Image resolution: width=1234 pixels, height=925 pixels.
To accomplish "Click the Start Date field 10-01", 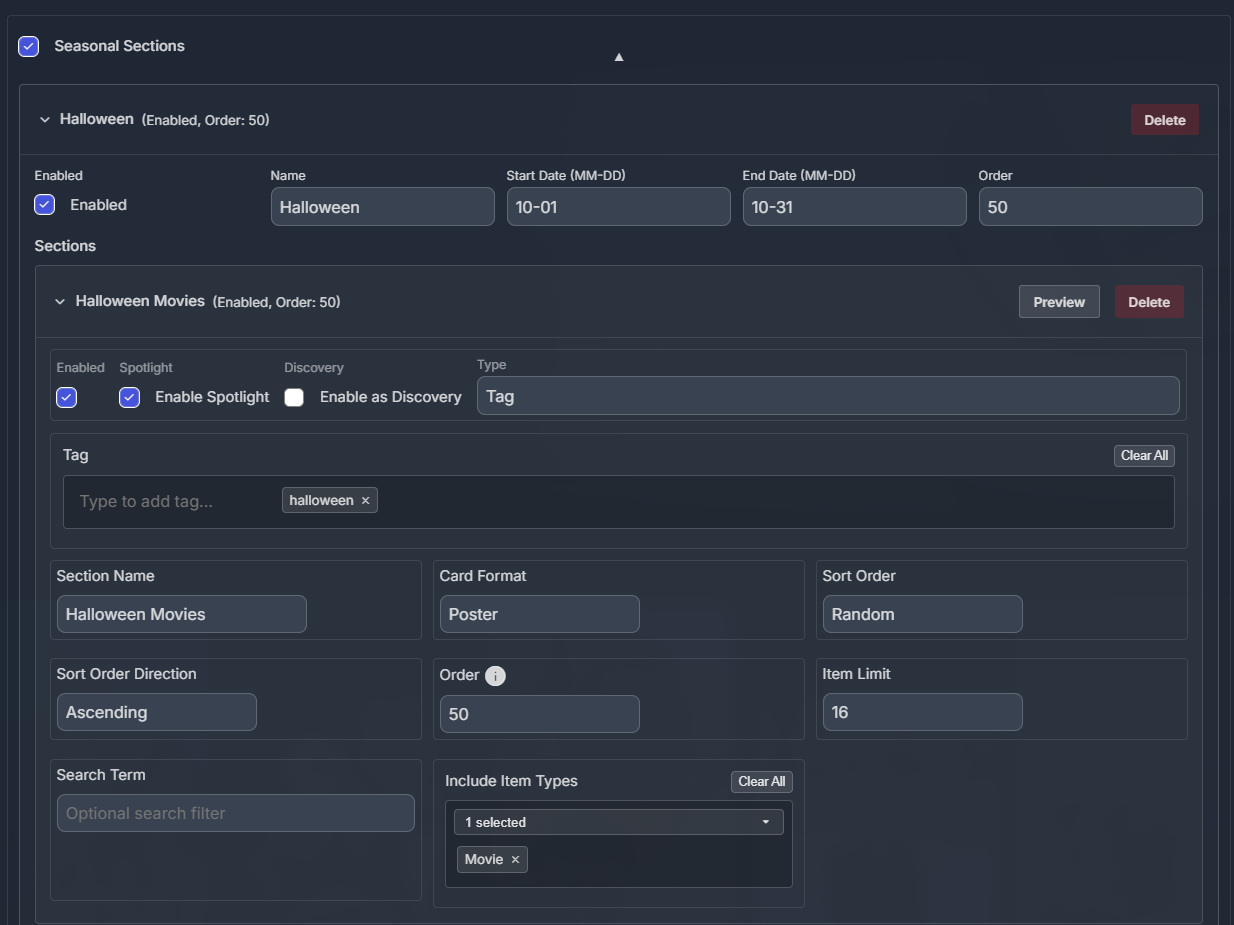I will [x=619, y=207].
